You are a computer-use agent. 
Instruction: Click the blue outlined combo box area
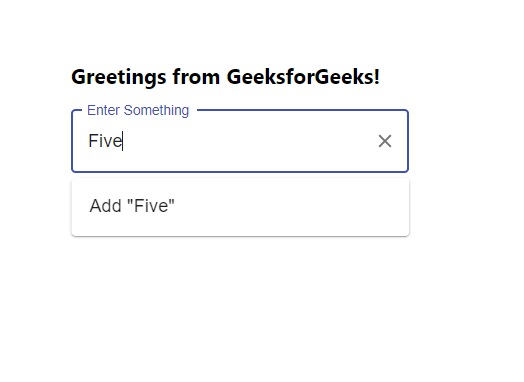click(240, 141)
